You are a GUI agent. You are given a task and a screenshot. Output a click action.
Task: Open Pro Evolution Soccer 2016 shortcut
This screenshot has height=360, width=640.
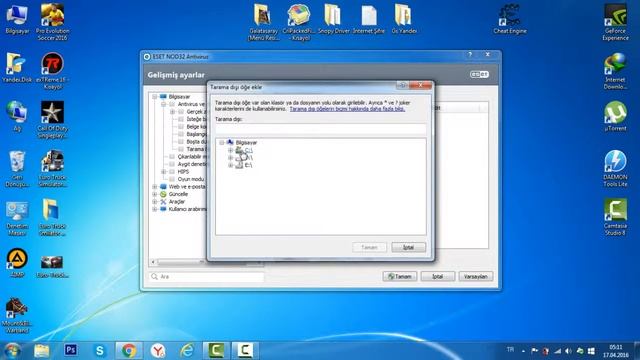tap(52, 21)
